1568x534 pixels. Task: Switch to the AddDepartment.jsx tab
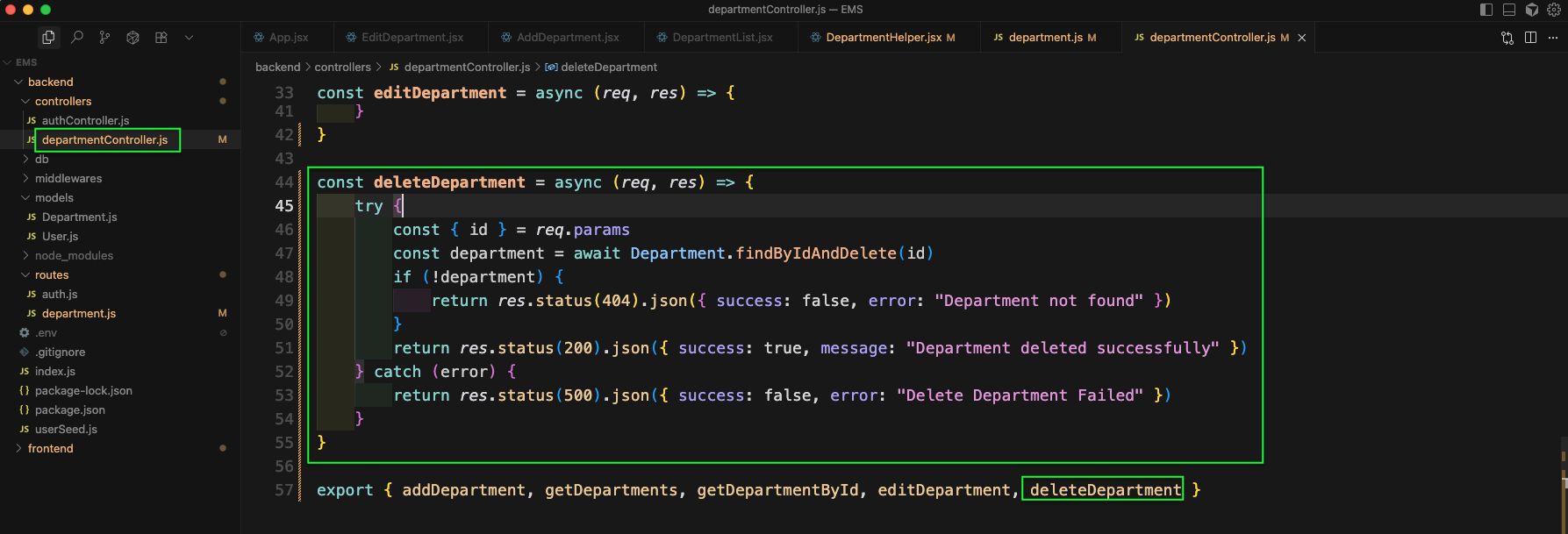tap(567, 38)
